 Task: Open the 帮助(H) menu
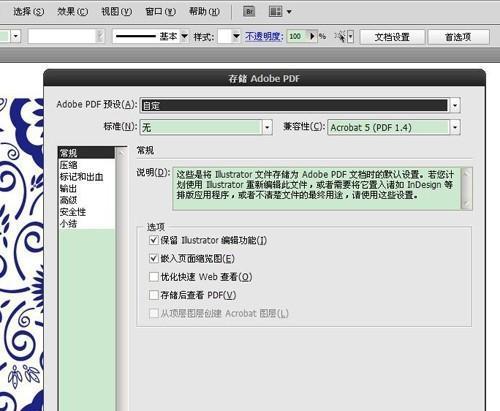(204, 12)
